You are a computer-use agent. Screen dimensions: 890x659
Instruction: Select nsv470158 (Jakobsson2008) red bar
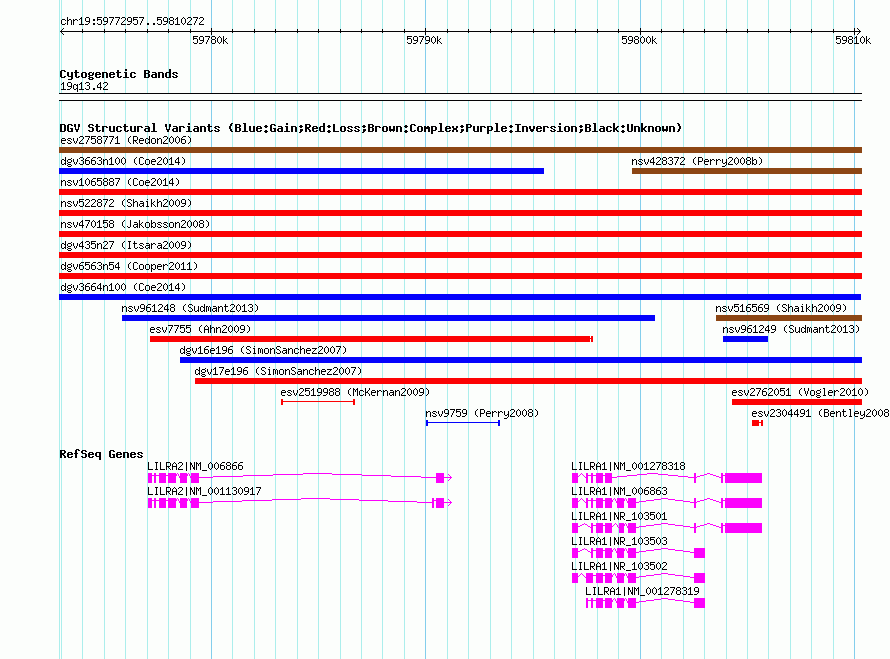(x=460, y=234)
